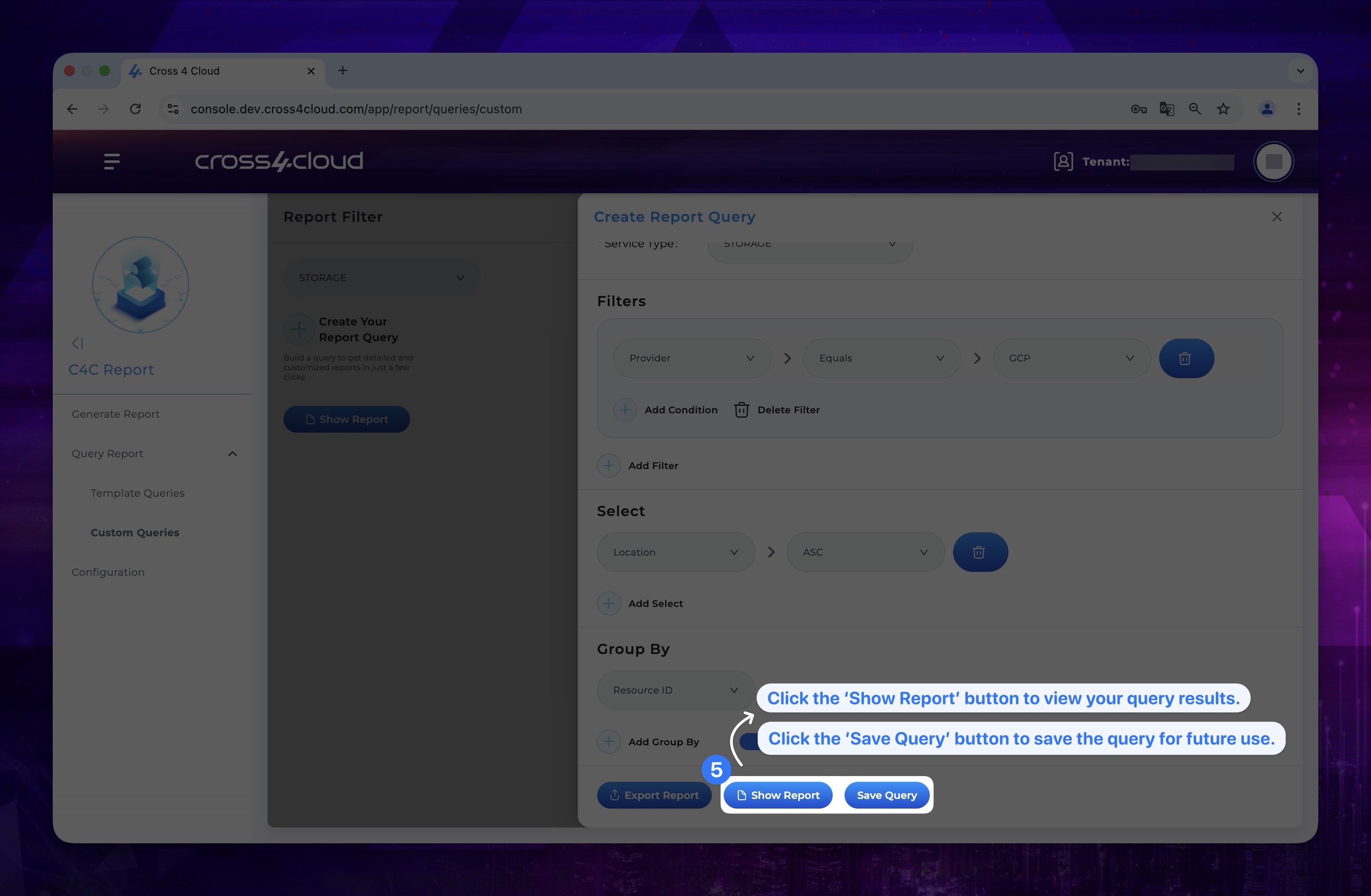This screenshot has width=1371, height=896.
Task: Switch to the Cross 4 Cloud browser tab
Action: click(224, 71)
